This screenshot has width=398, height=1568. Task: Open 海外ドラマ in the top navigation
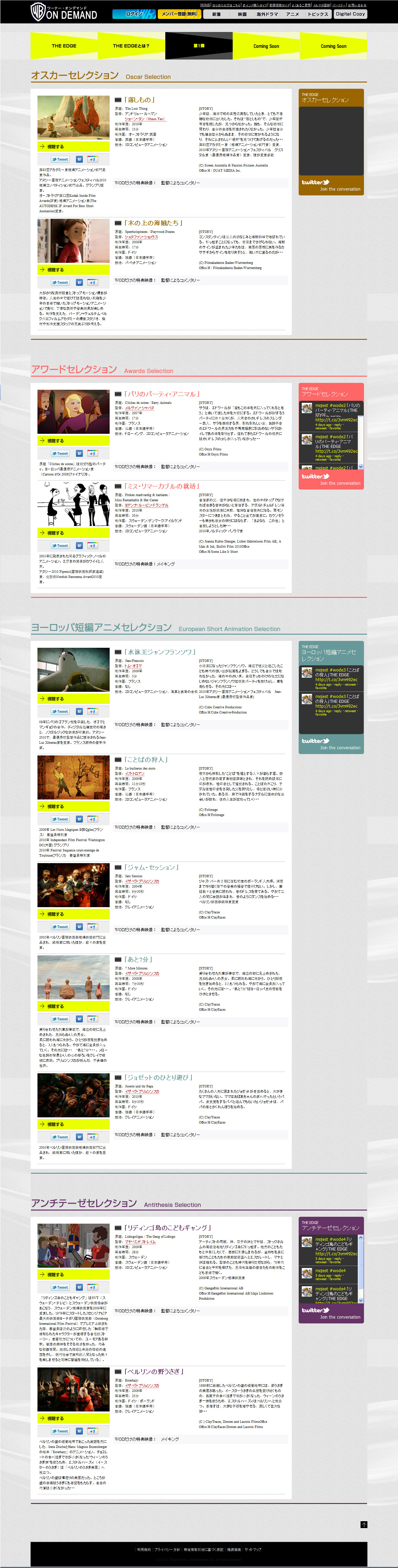[267, 14]
